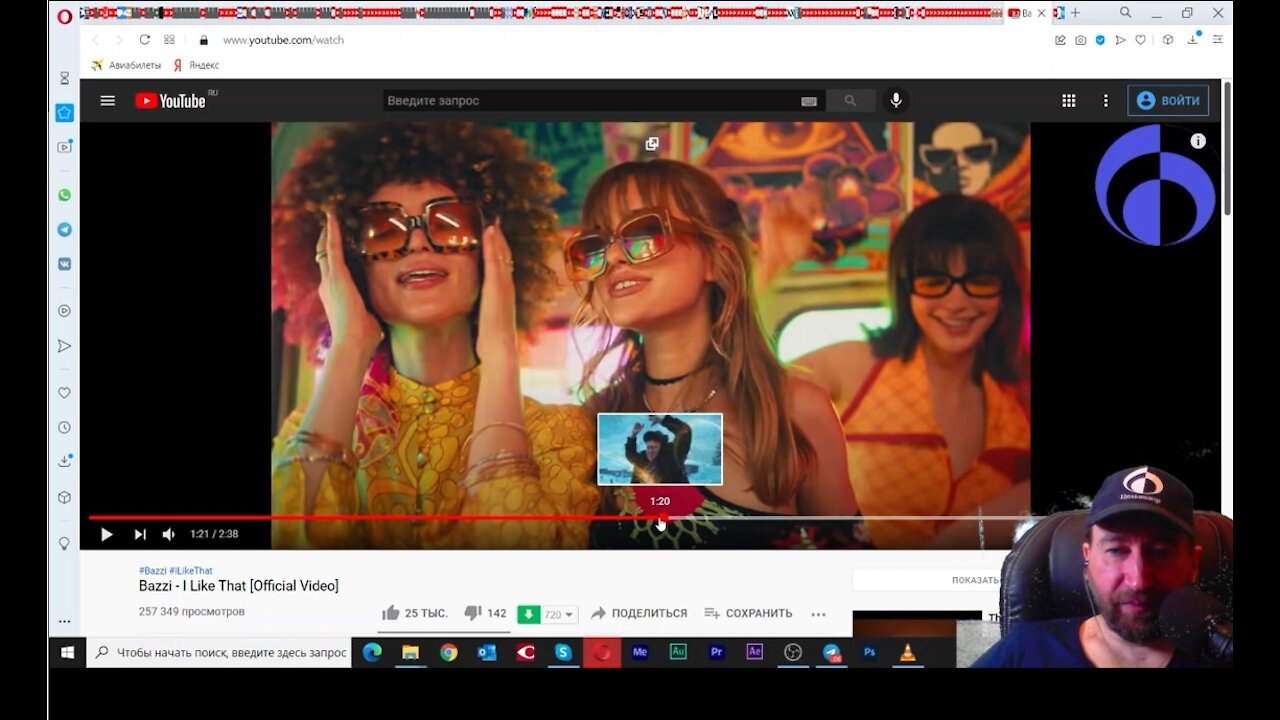Reload the YouTube page
Screen dimensions: 1280x720
point(144,40)
